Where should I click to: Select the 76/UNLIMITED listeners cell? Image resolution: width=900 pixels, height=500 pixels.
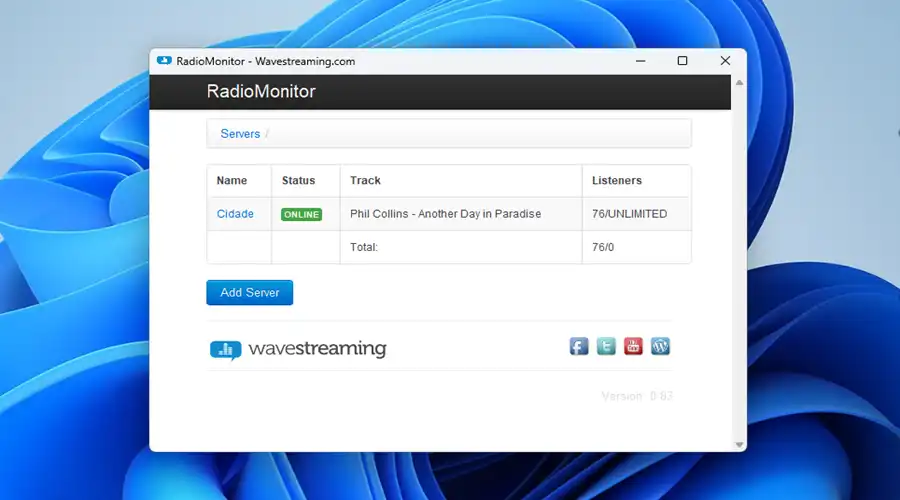[x=637, y=214]
